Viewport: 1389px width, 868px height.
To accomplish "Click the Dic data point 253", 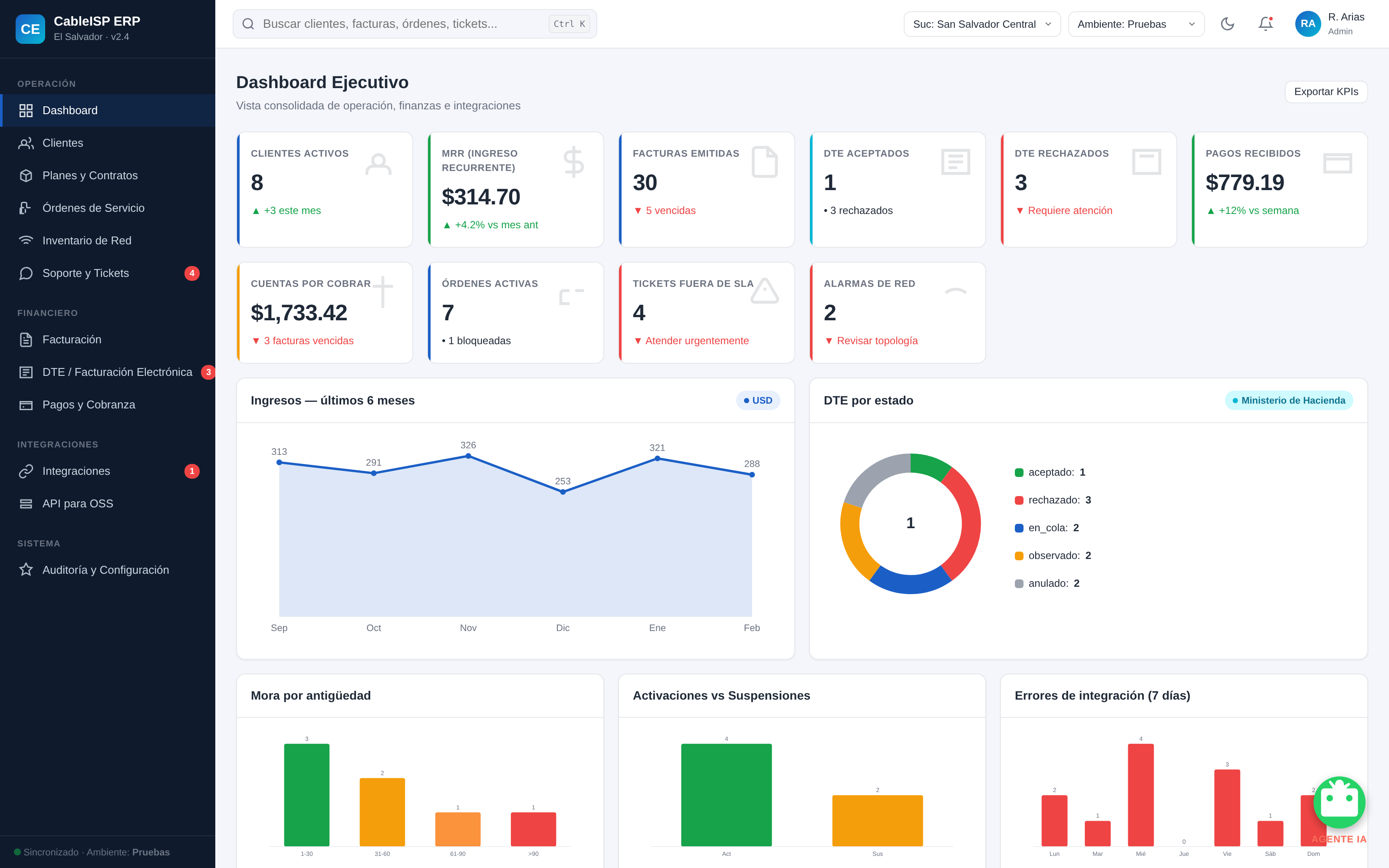I will click(563, 492).
